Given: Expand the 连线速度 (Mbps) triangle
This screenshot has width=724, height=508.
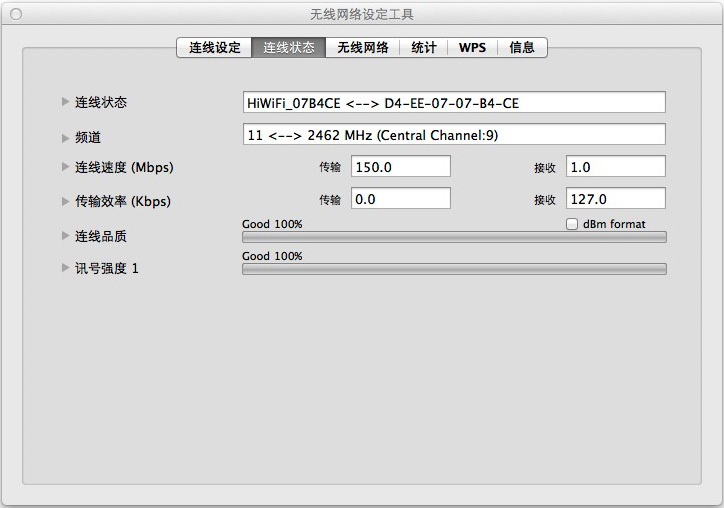Looking at the screenshot, I should click(x=65, y=167).
